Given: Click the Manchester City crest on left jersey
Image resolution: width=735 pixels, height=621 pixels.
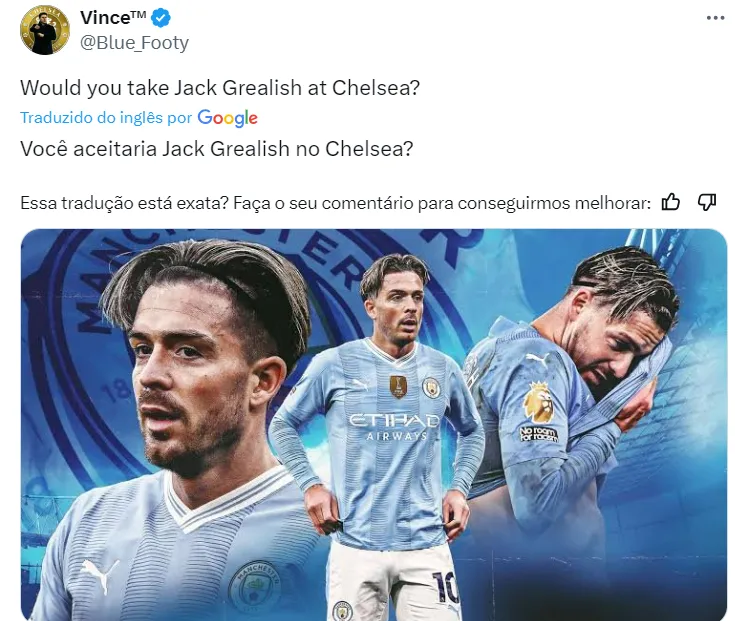Looking at the screenshot, I should point(256,584).
